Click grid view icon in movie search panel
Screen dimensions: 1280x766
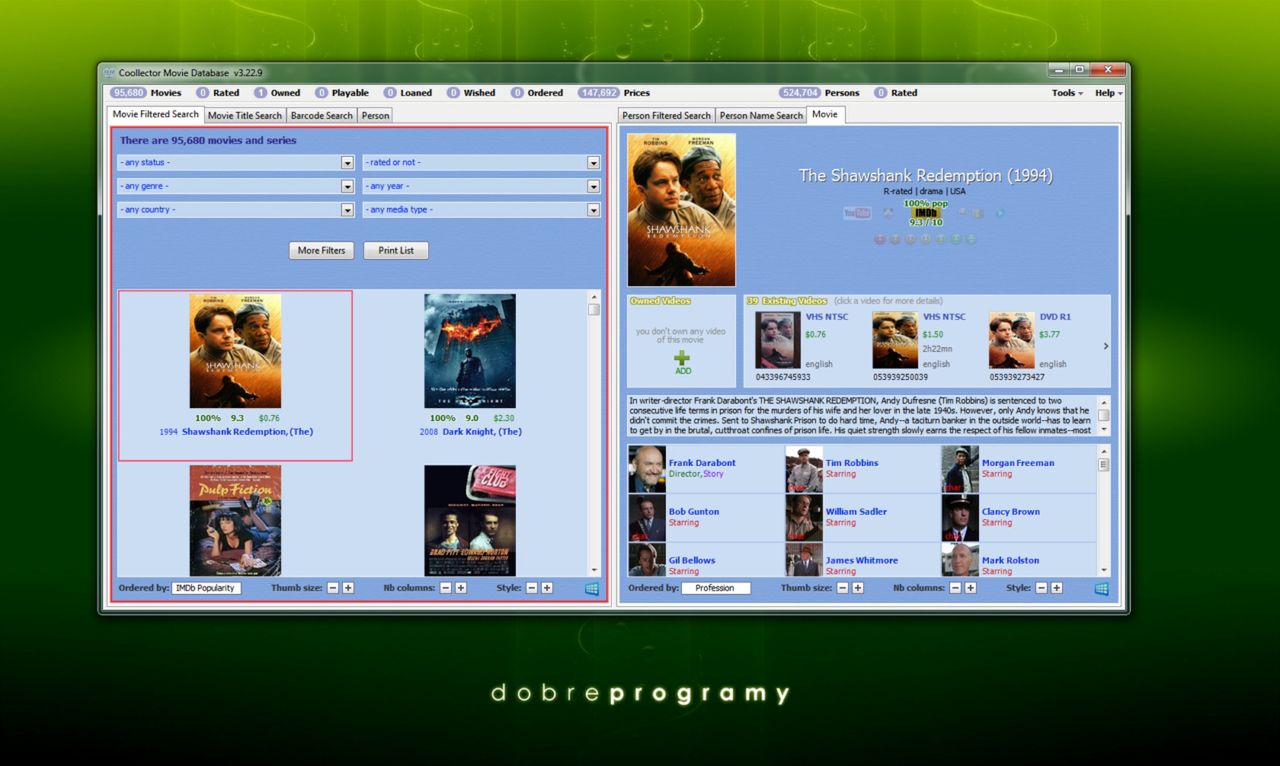592,588
